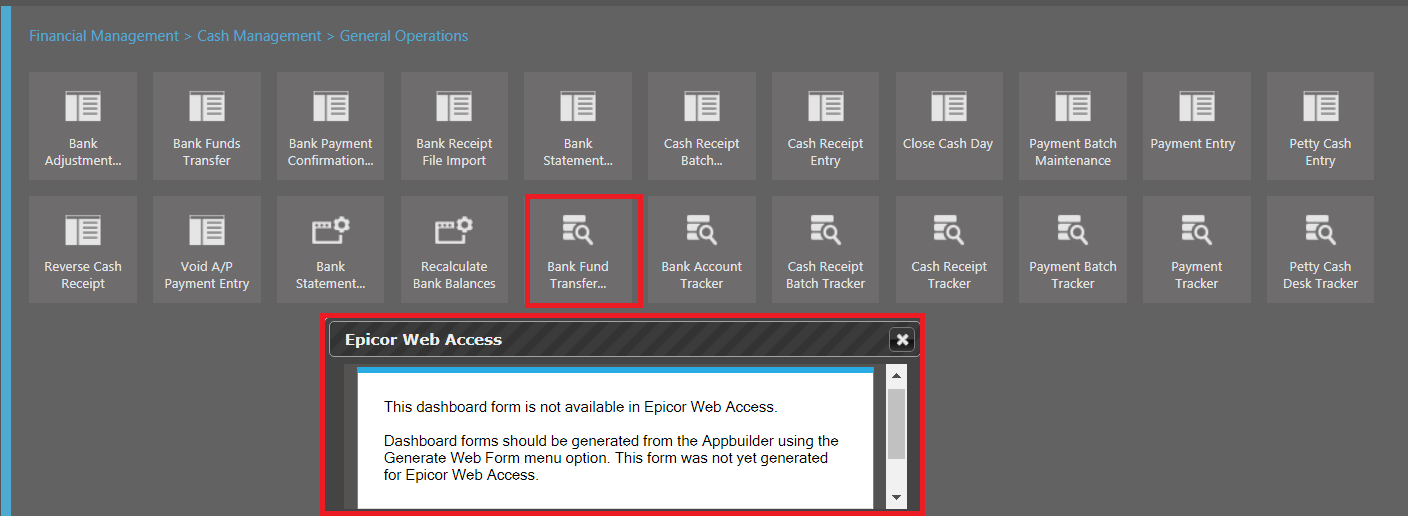This screenshot has width=1408, height=520.
Task: Open the Close Cash Day tile
Action: pos(949,126)
